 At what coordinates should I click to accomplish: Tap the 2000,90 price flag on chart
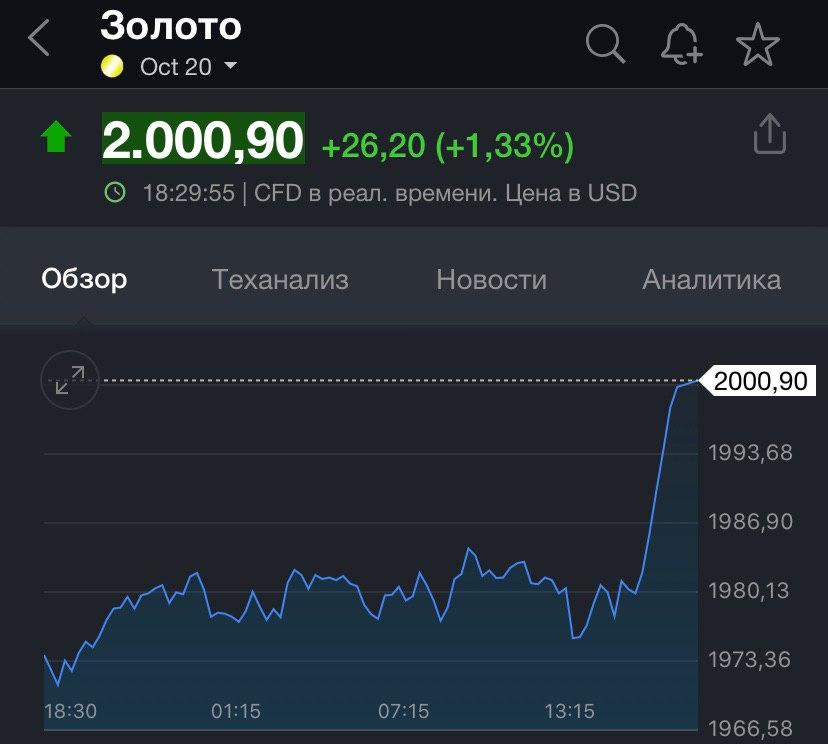pos(764,380)
